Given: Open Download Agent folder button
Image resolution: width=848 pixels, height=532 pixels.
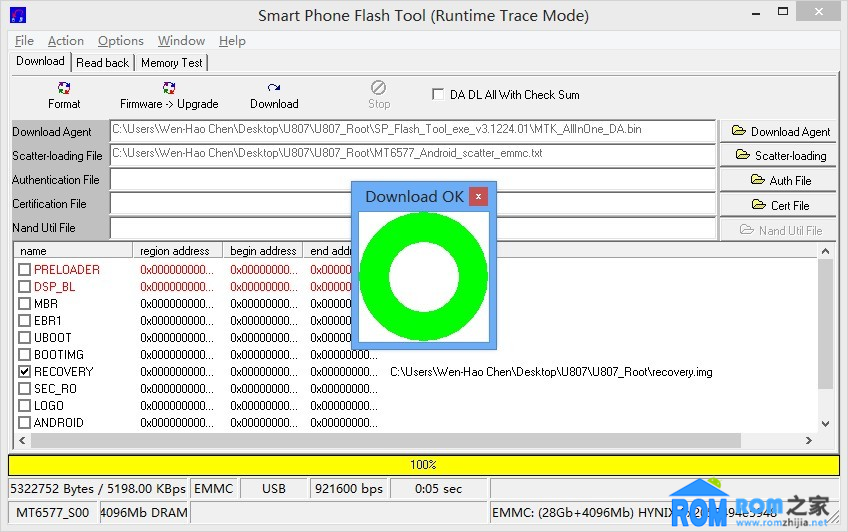Looking at the screenshot, I should click(x=780, y=131).
